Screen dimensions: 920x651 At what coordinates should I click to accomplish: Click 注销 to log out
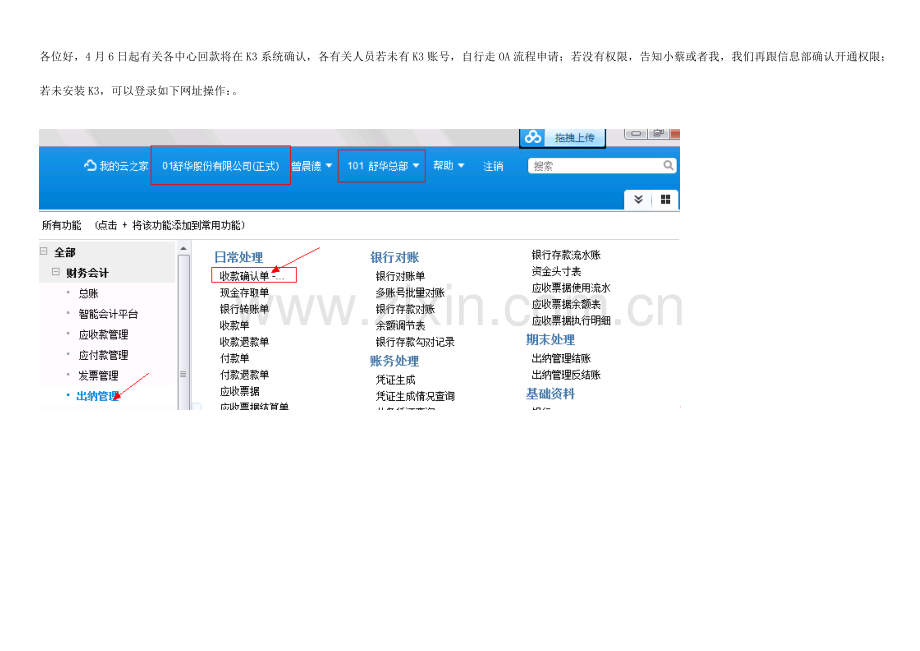coord(494,165)
